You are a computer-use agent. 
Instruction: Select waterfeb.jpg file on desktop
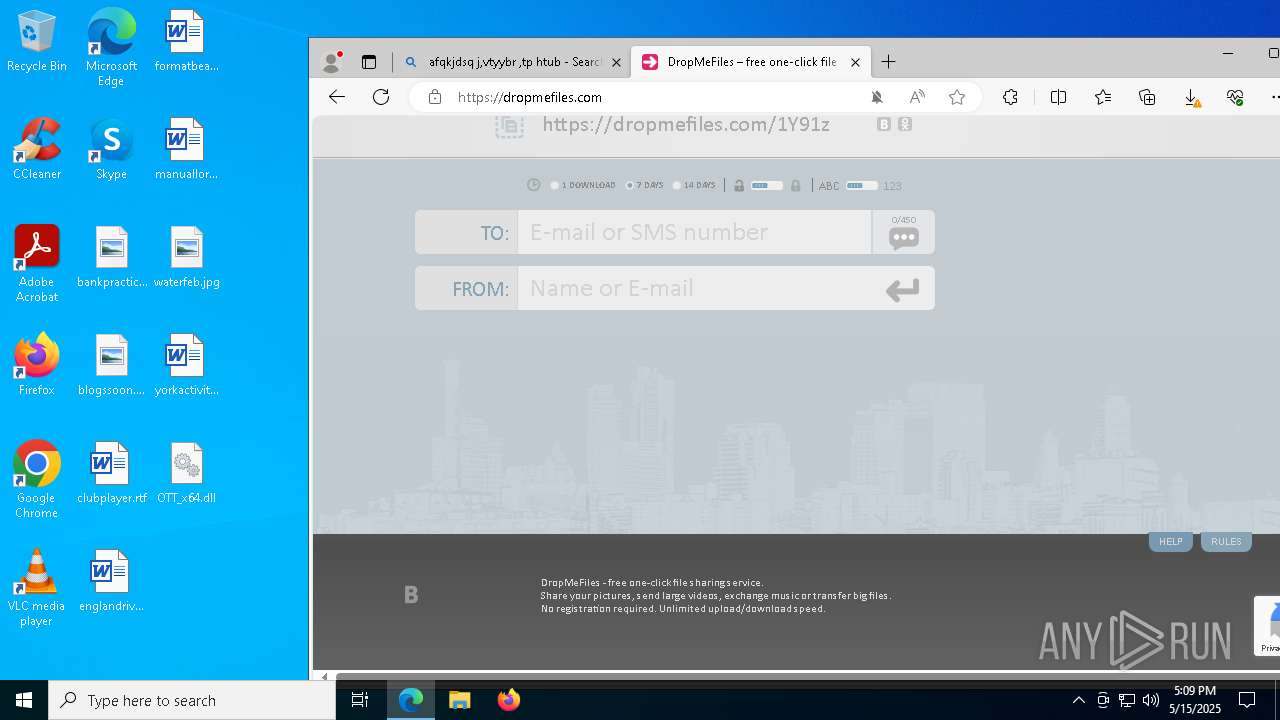[x=186, y=257]
